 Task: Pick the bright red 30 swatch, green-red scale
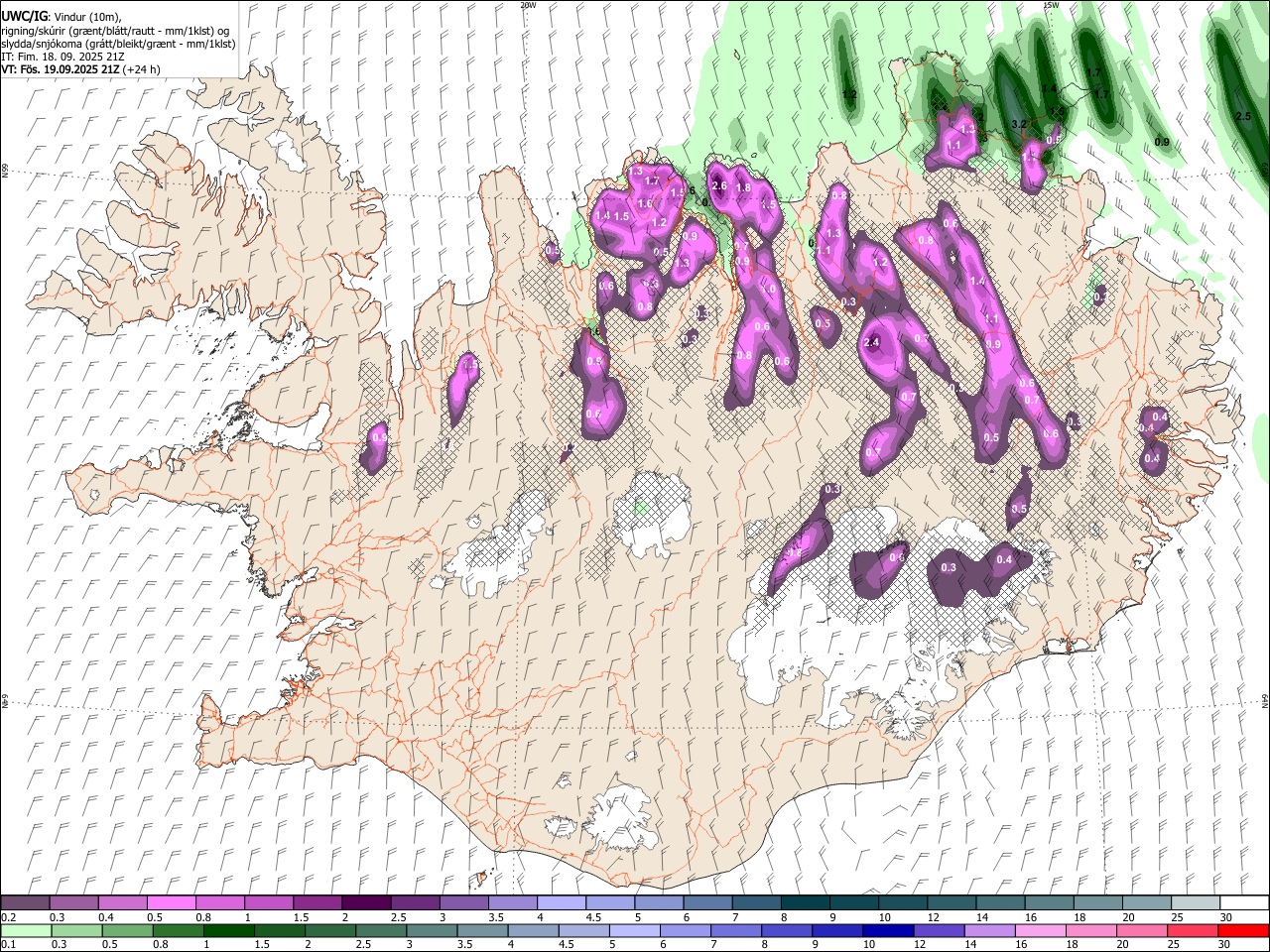(x=1243, y=930)
